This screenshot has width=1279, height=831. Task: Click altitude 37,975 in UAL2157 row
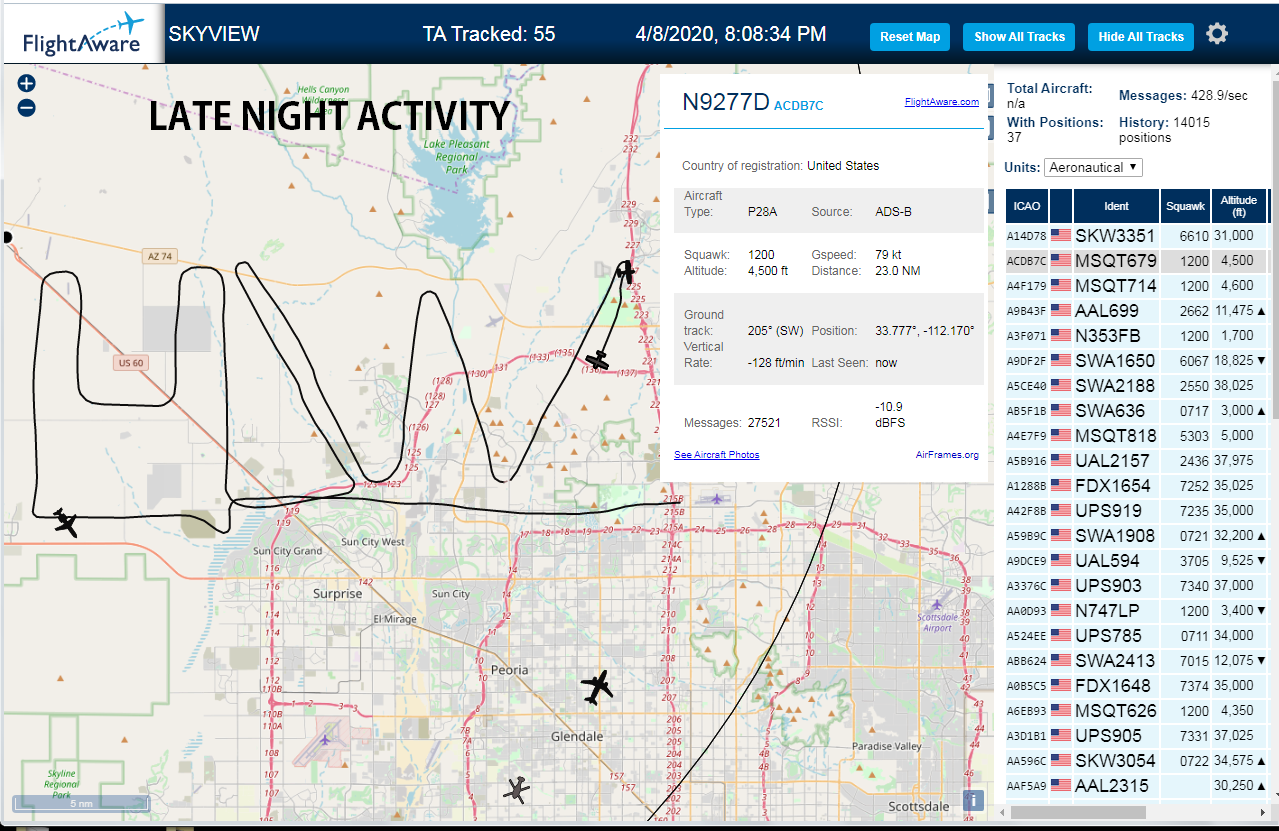pos(1233,461)
